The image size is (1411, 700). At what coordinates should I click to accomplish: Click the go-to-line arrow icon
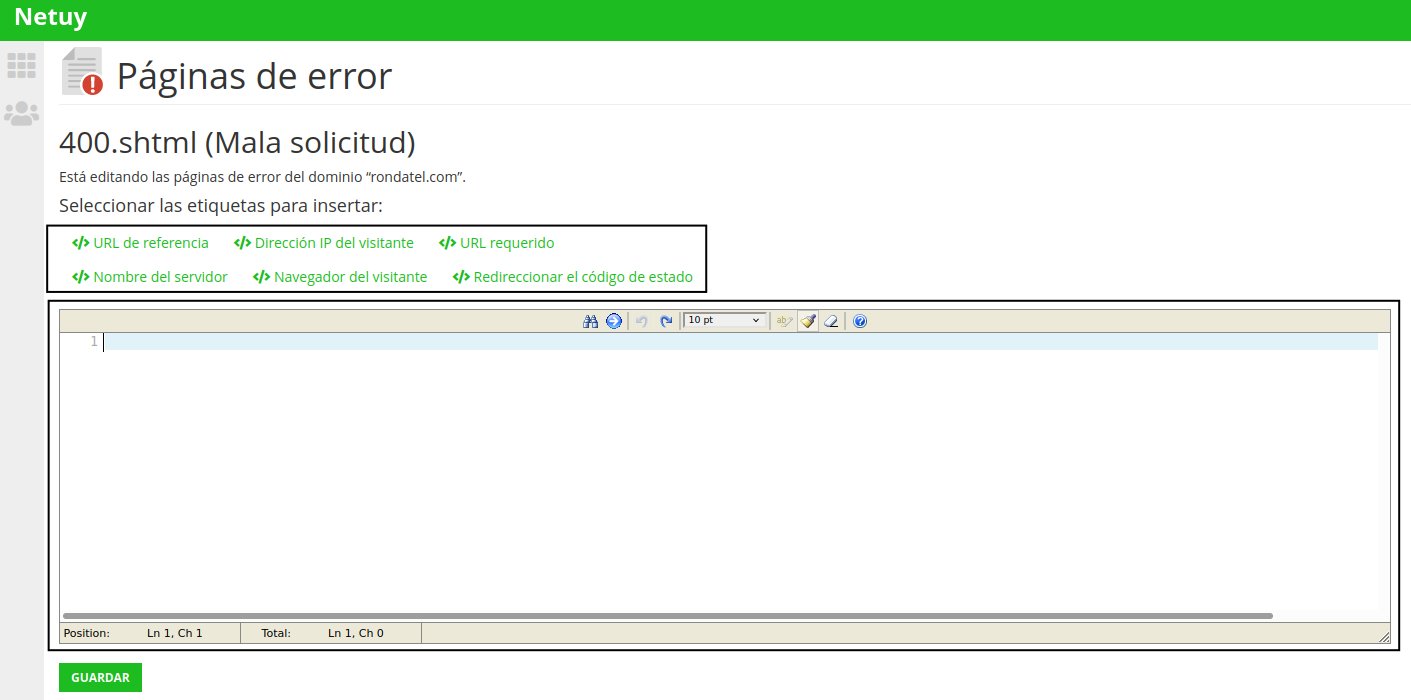tap(614, 321)
